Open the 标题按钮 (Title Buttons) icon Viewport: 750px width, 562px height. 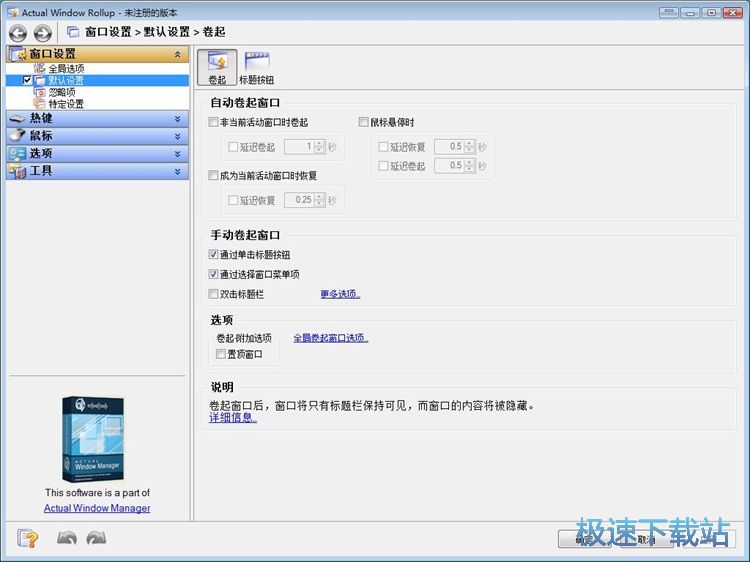(256, 67)
